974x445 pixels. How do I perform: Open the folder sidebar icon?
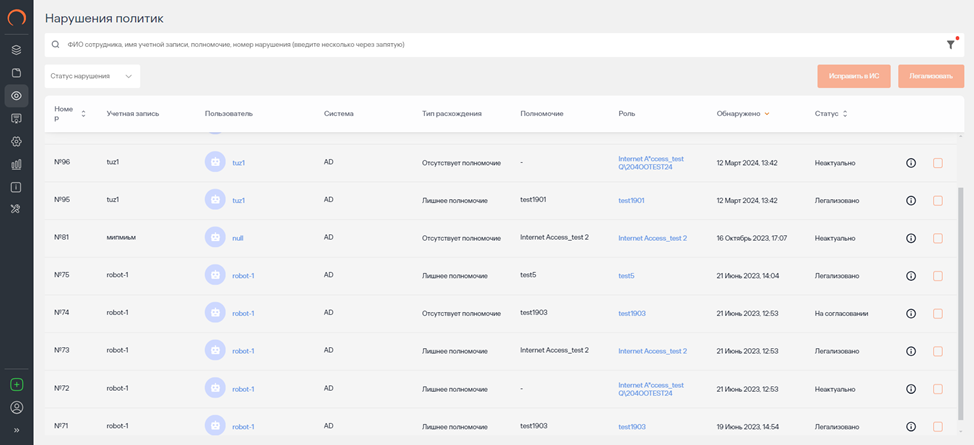(17, 73)
